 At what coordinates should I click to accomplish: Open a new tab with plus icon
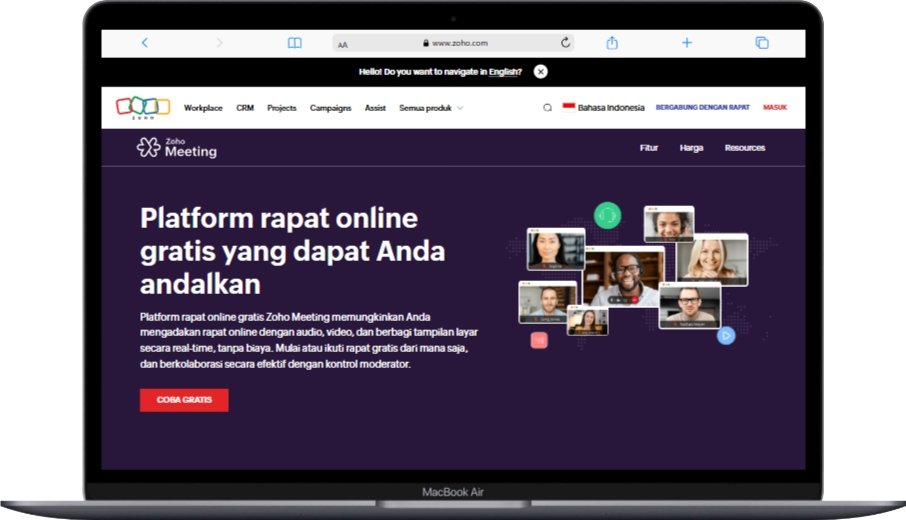pyautogui.click(x=686, y=43)
